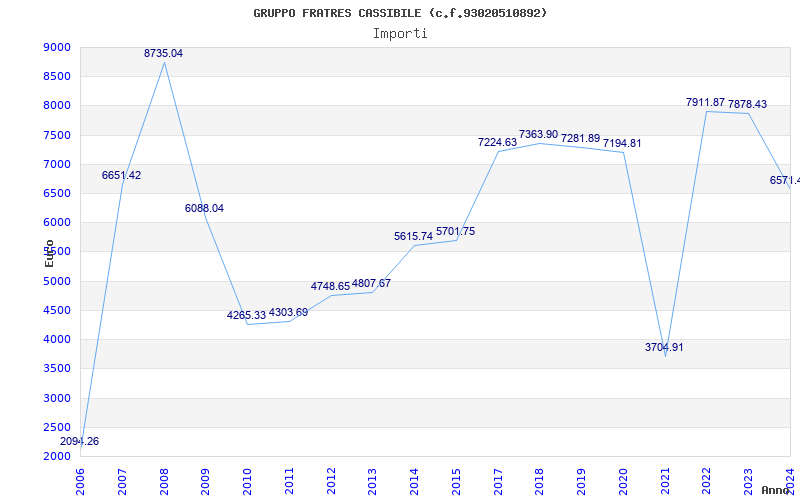Select the 7281.89 data label
Viewport: 800px width, 500px height.
[x=581, y=138]
